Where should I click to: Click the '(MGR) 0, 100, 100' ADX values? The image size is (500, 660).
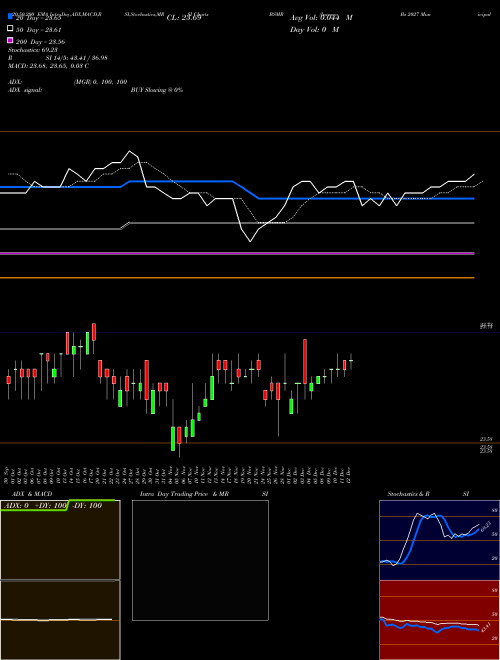tap(100, 82)
